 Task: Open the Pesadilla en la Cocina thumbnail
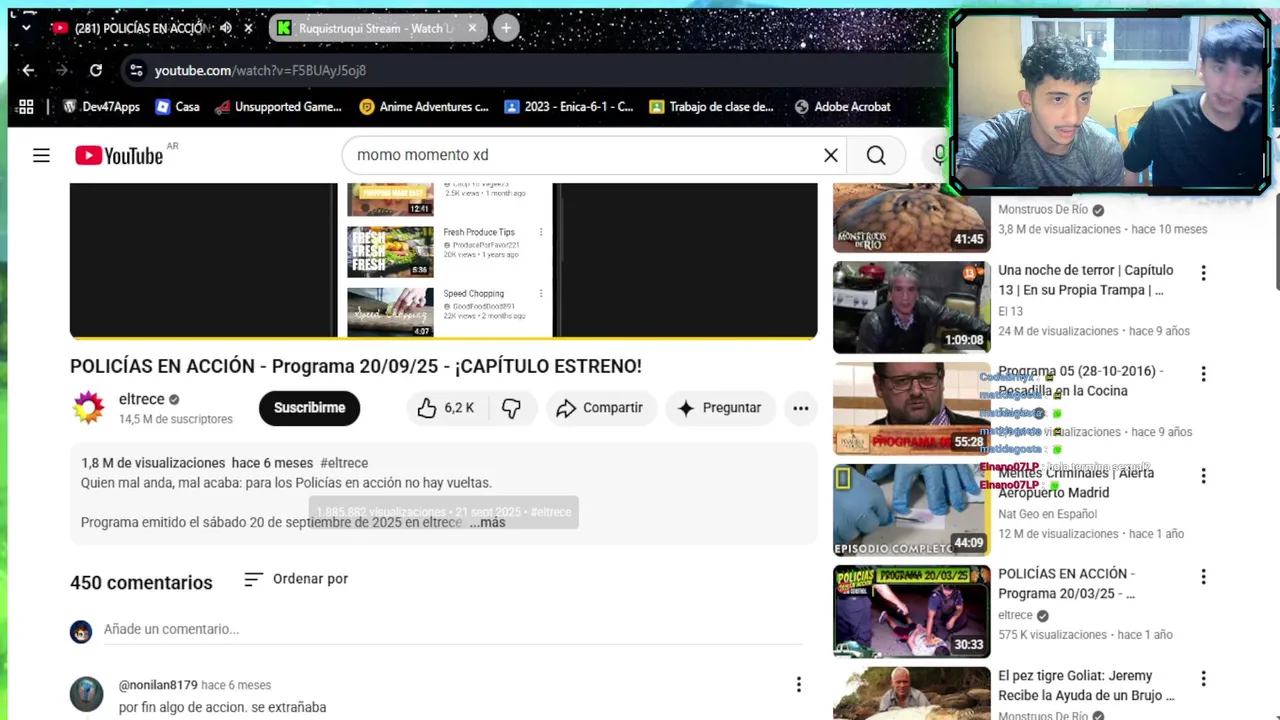click(x=911, y=408)
